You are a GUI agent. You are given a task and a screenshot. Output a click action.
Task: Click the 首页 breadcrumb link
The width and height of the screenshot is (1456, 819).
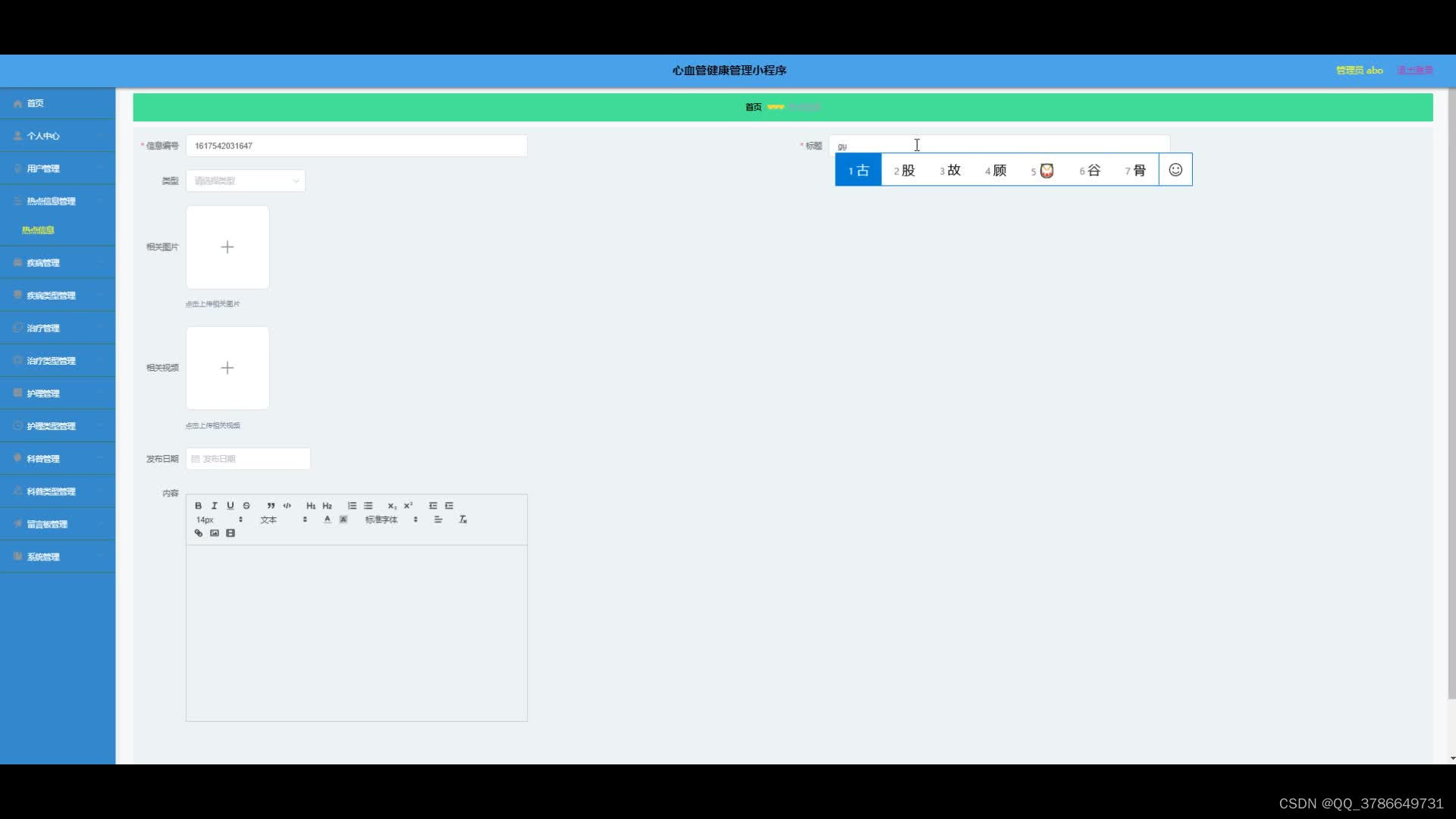(x=753, y=107)
